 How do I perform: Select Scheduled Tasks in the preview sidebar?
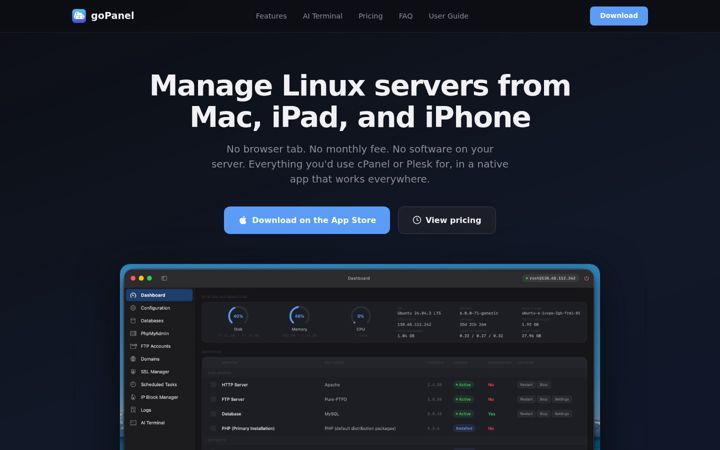[159, 384]
